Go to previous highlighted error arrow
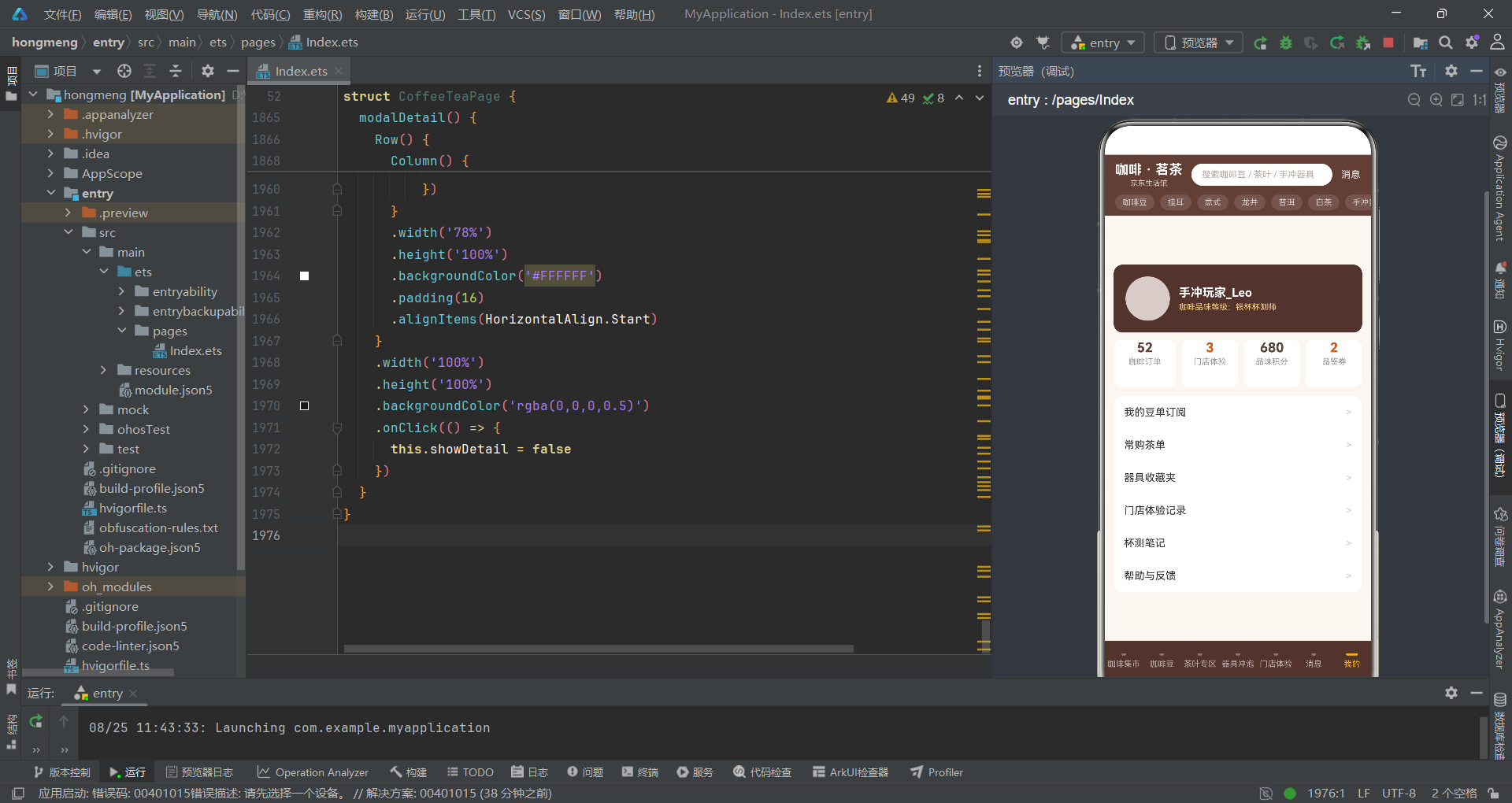The image size is (1512, 803). tap(959, 98)
